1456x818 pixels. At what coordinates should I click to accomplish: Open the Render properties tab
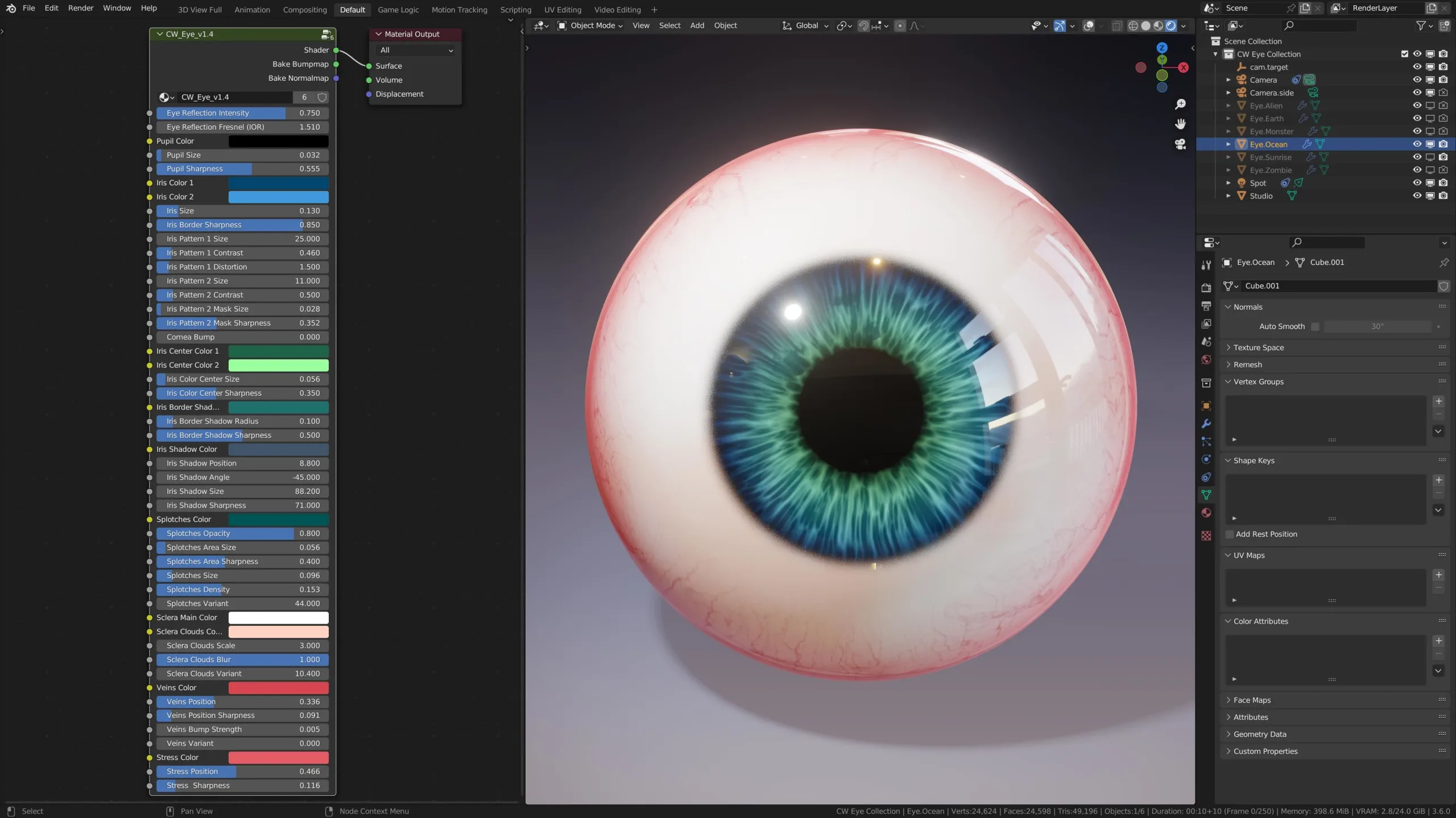(x=1206, y=288)
